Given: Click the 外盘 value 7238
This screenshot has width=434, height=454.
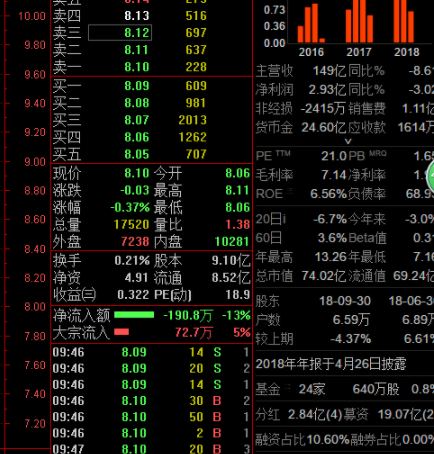Looking at the screenshot, I should tap(135, 242).
